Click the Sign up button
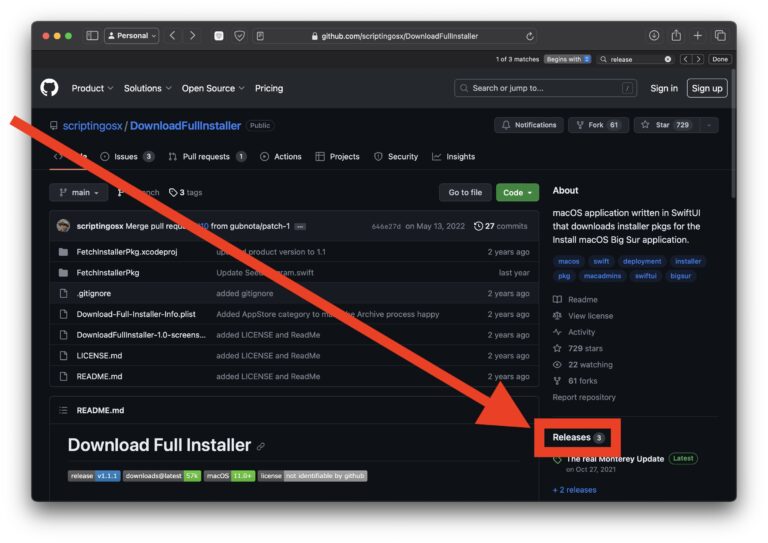This screenshot has height=543, width=768. click(x=707, y=88)
